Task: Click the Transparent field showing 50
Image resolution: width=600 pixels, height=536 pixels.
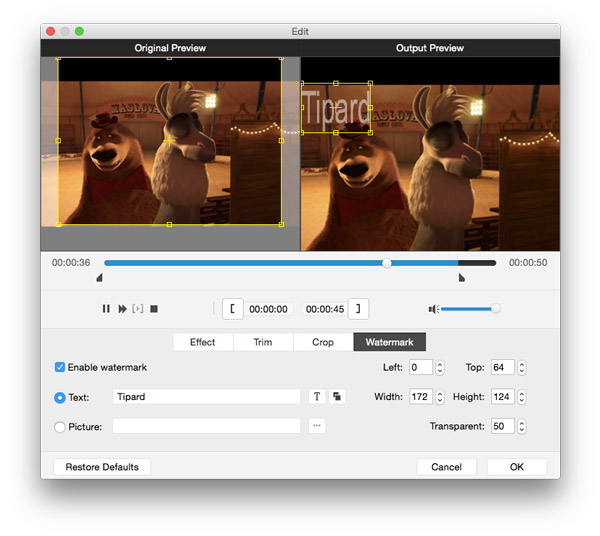Action: (503, 426)
